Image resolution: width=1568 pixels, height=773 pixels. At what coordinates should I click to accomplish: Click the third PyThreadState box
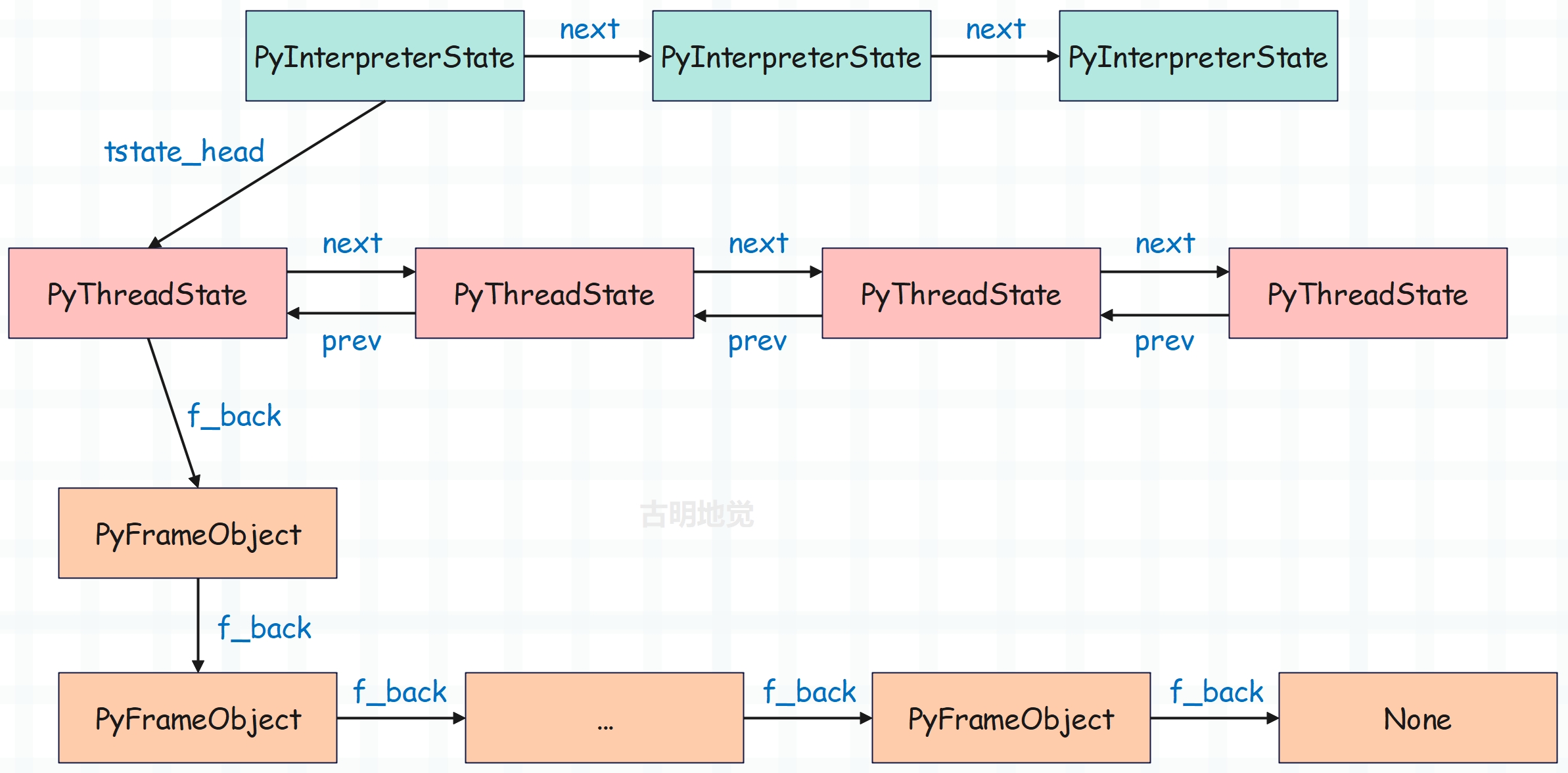(x=961, y=293)
